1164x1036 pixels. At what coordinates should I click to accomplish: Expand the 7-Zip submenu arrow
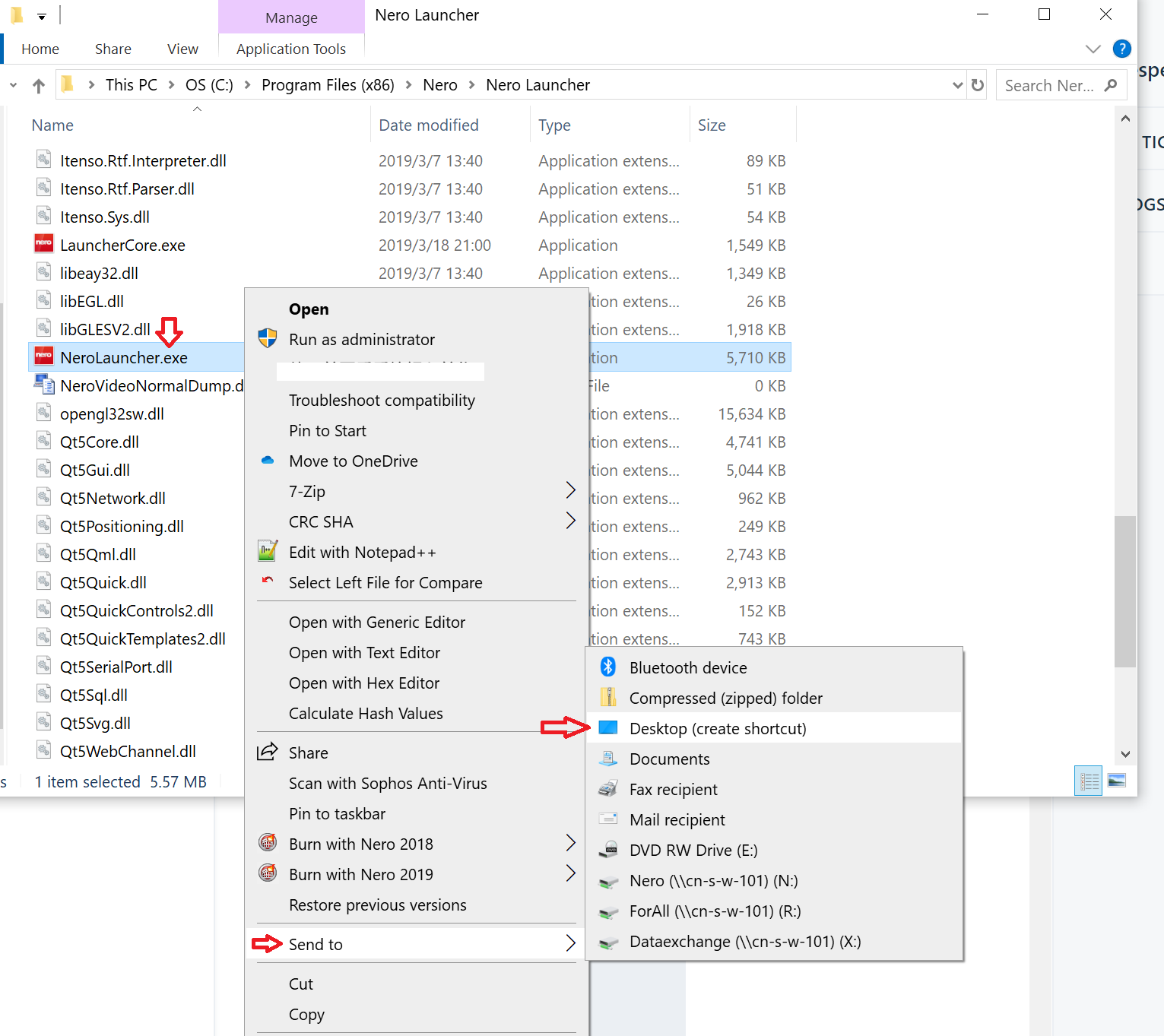[571, 490]
